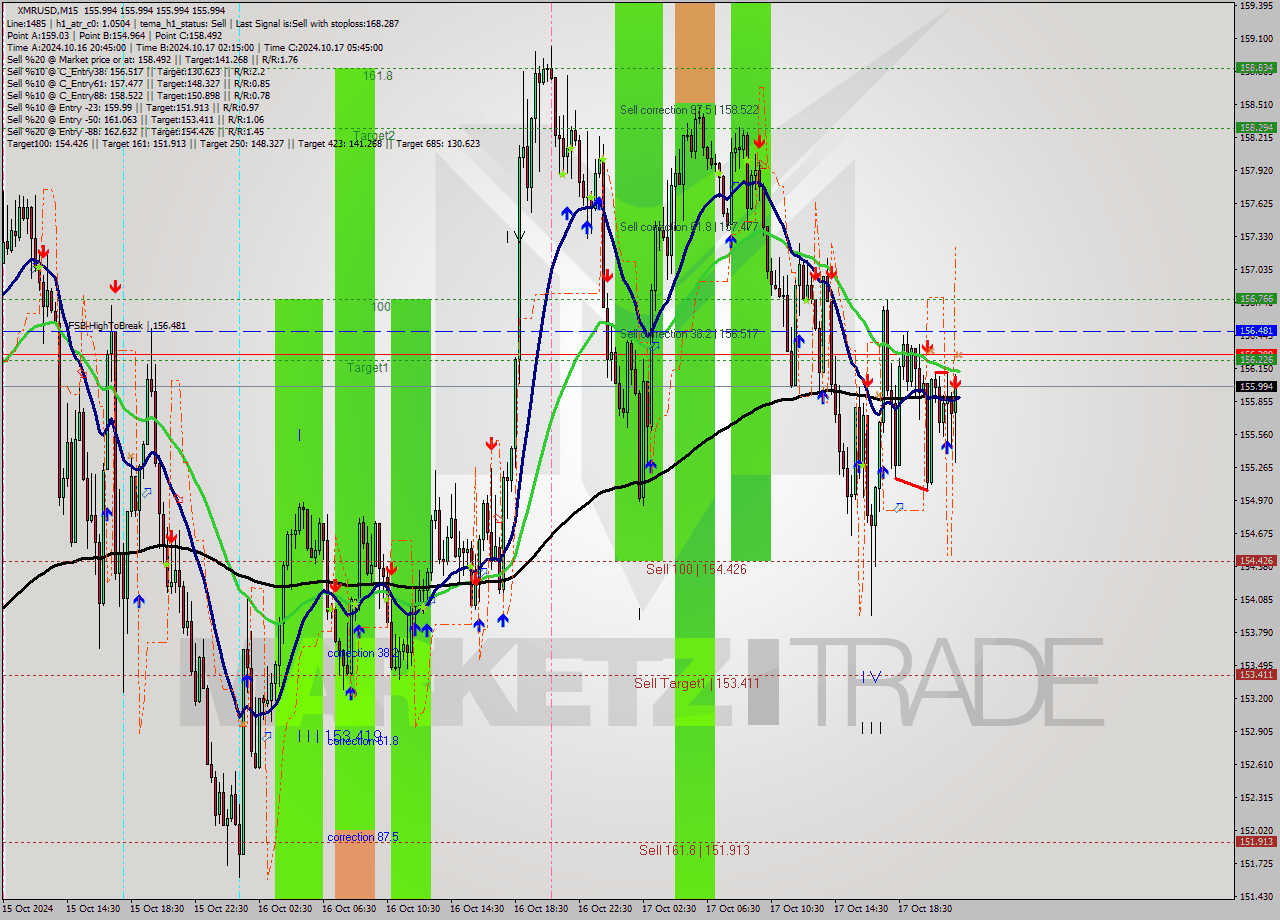The height and width of the screenshot is (920, 1280).
Task: Click the '17 Oct 18:30' time axis label
Action: click(925, 909)
